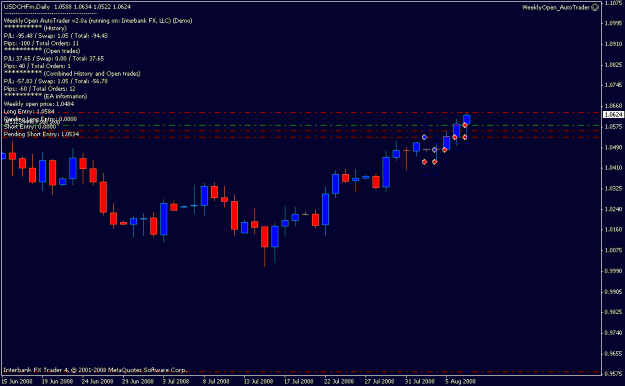Click the Pending Short Entry: 1.0534 text
The width and height of the screenshot is (625, 386).
click(41, 134)
